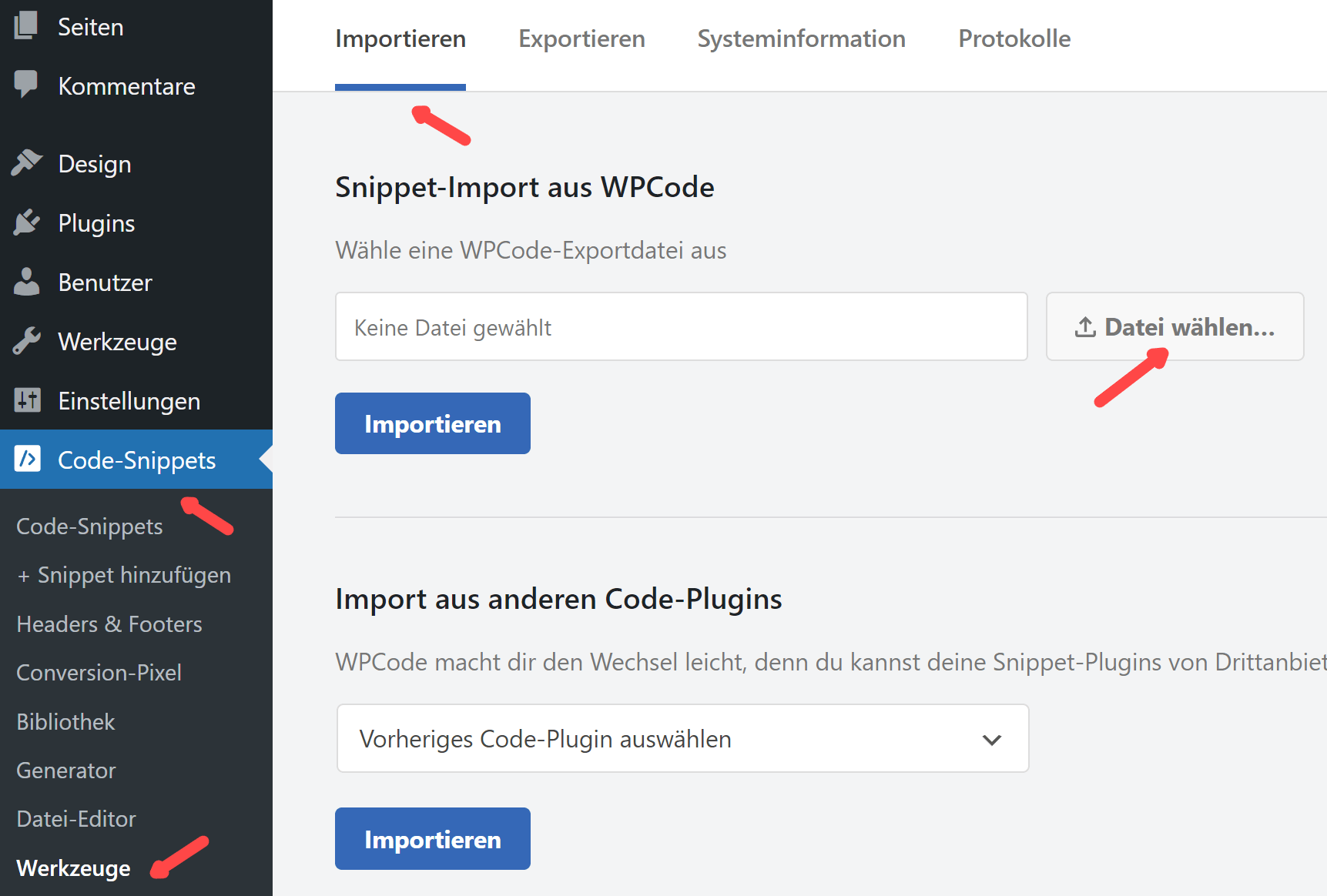Click the Code-Snippets WPCode icon
This screenshot has height=896, width=1327.
[x=27, y=460]
